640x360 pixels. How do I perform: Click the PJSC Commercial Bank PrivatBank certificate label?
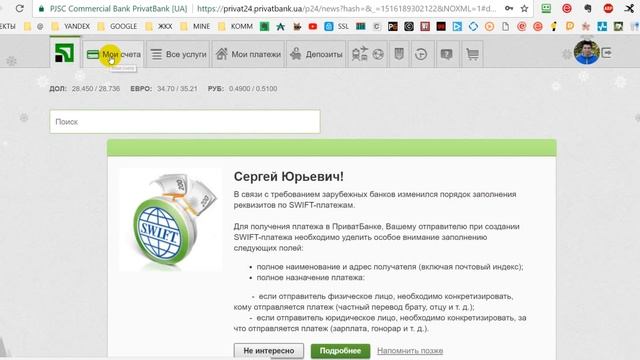point(118,9)
